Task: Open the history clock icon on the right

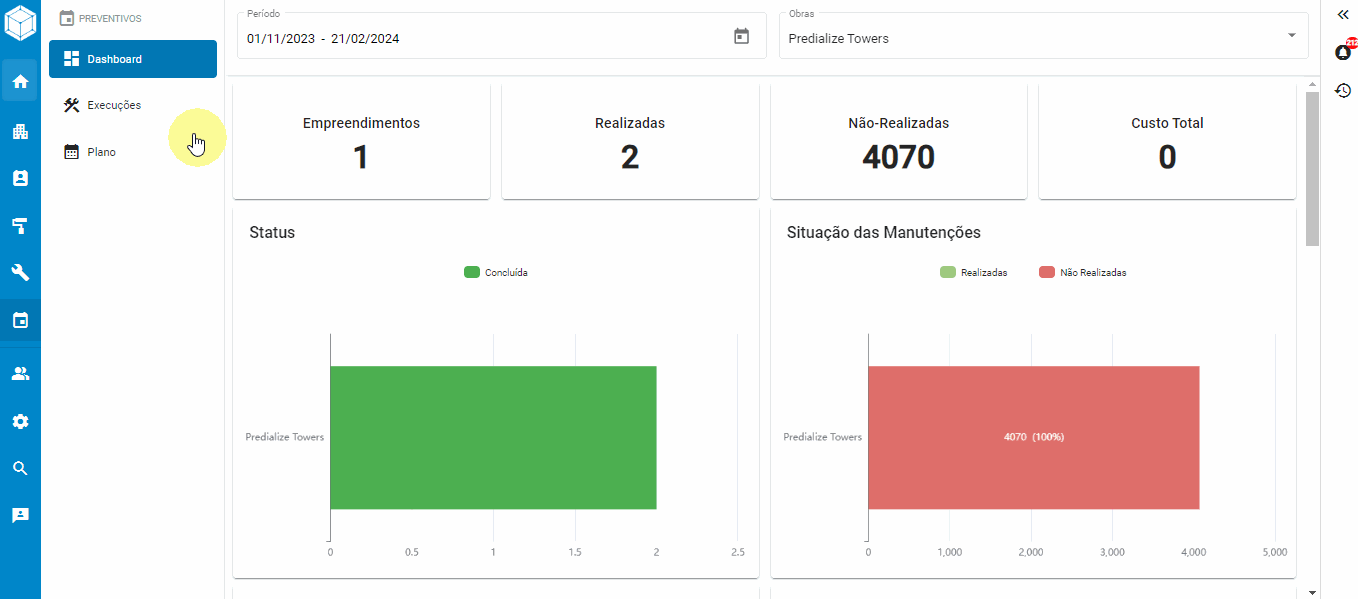Action: tap(1343, 90)
